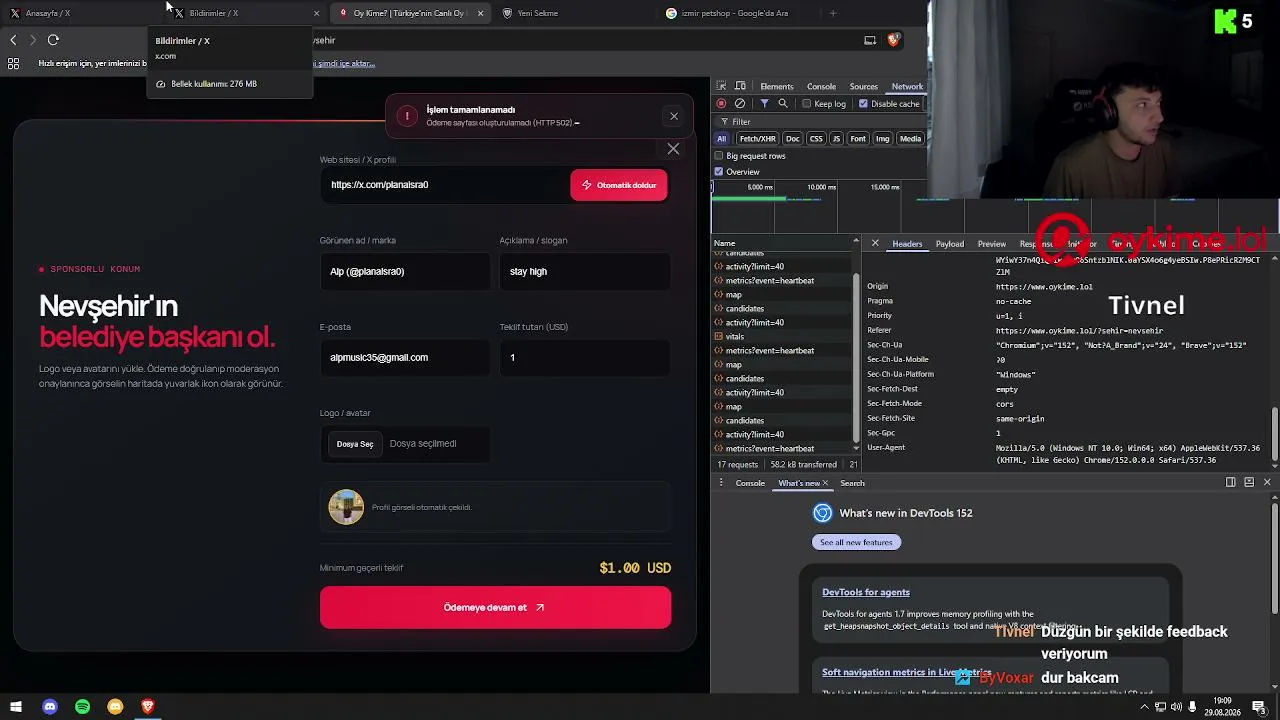Open the DevTools drawer three-dot menu
1280x720 pixels.
click(x=720, y=483)
